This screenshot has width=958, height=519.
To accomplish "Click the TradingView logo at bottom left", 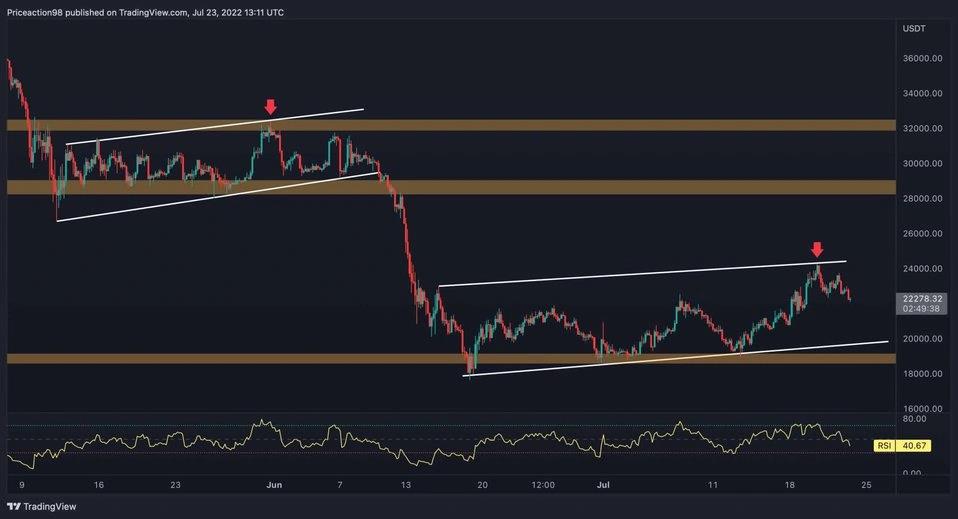I will click(x=42, y=506).
